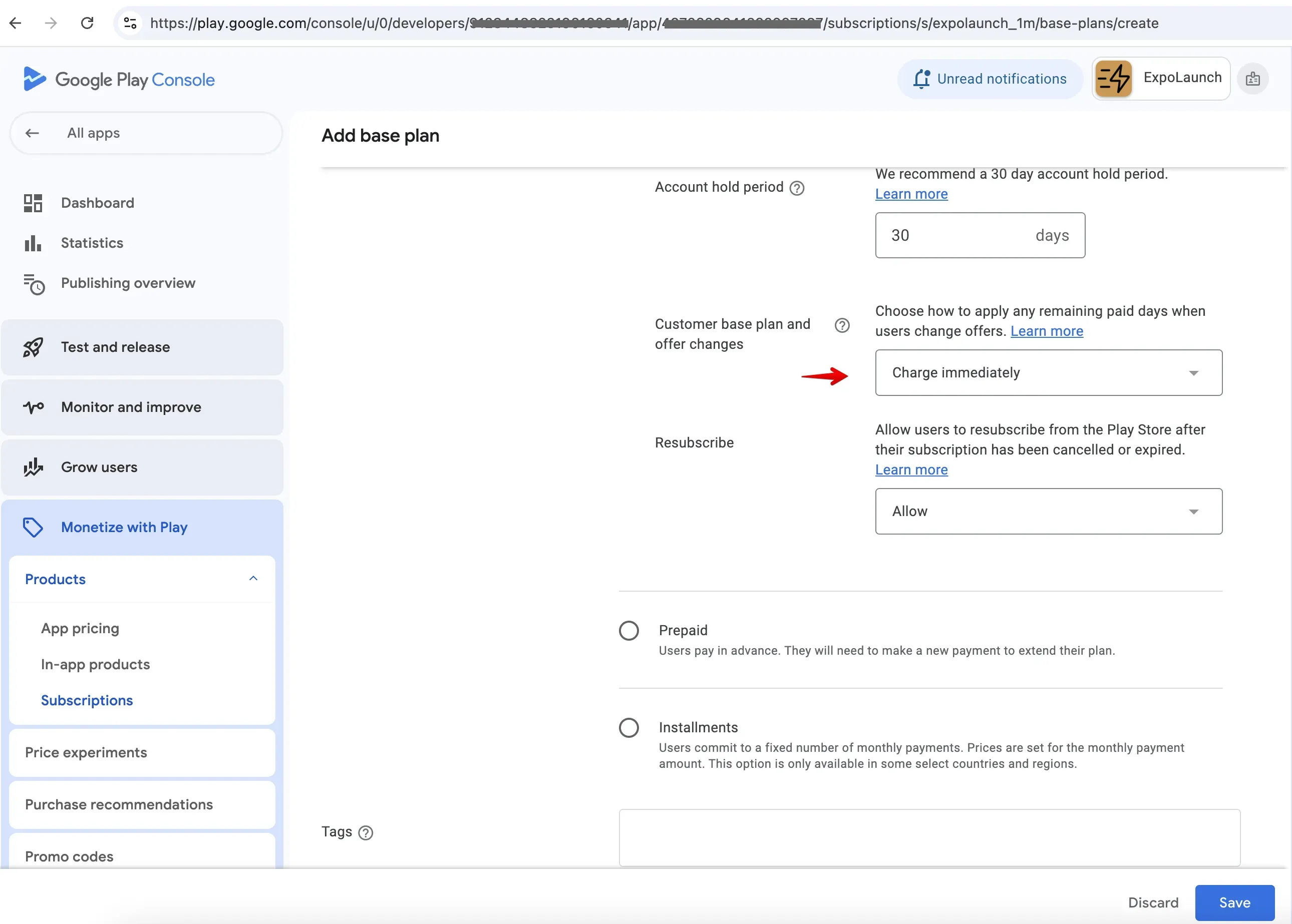Reload the page
This screenshot has height=924, width=1292.
click(x=87, y=24)
